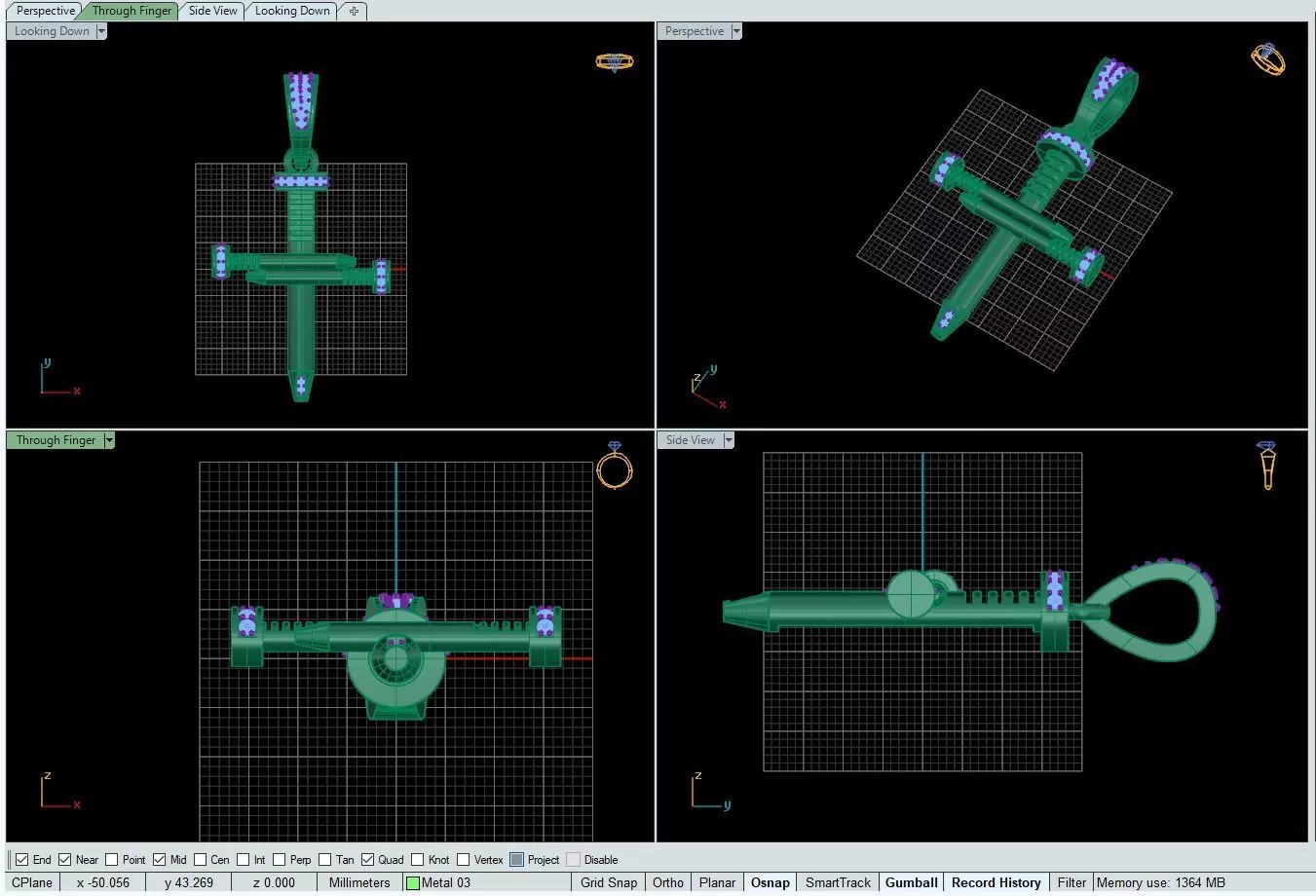Toggle Record History

996,882
